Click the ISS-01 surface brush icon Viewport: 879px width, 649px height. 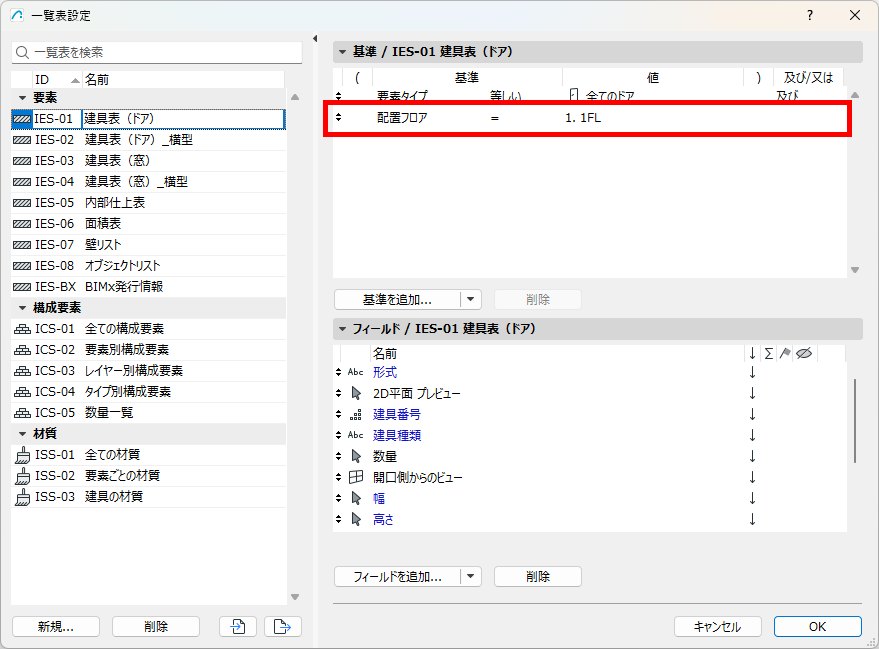(22, 455)
